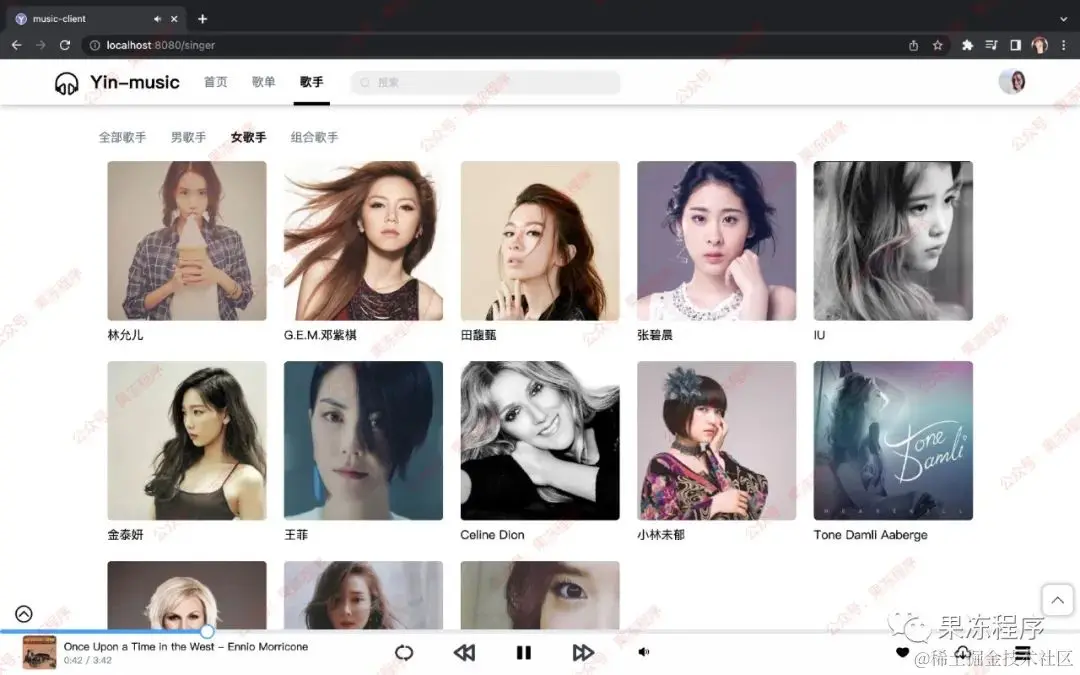Image resolution: width=1080 pixels, height=675 pixels.
Task: Click the search input field
Action: [485, 81]
